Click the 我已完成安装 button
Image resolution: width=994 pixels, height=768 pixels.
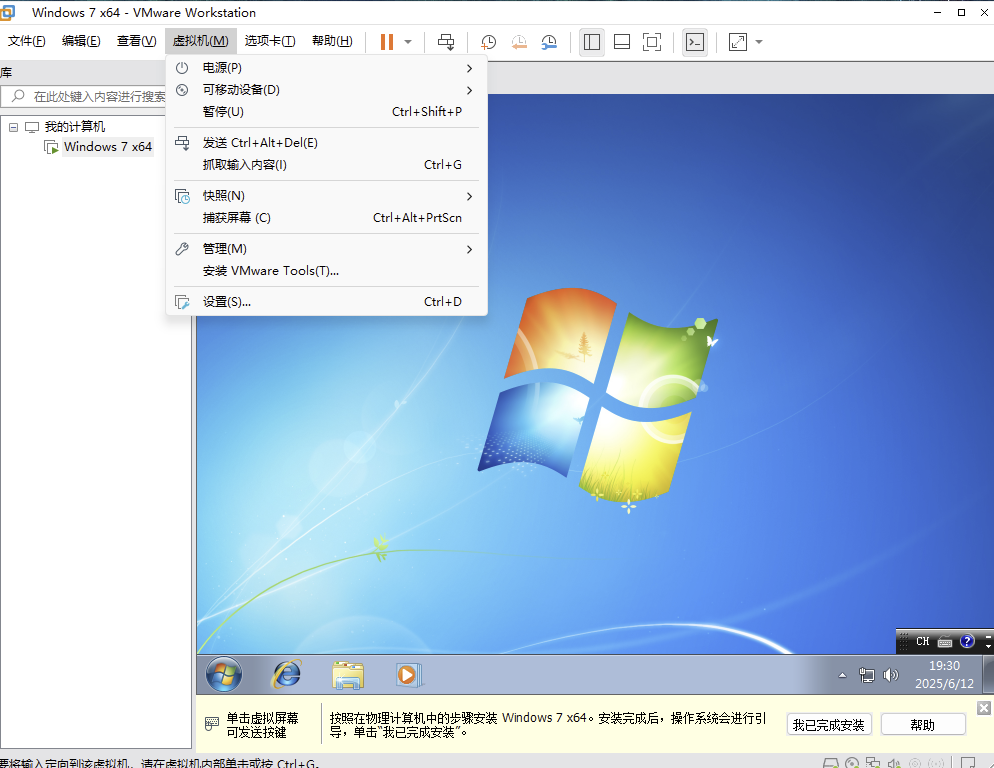tap(829, 724)
